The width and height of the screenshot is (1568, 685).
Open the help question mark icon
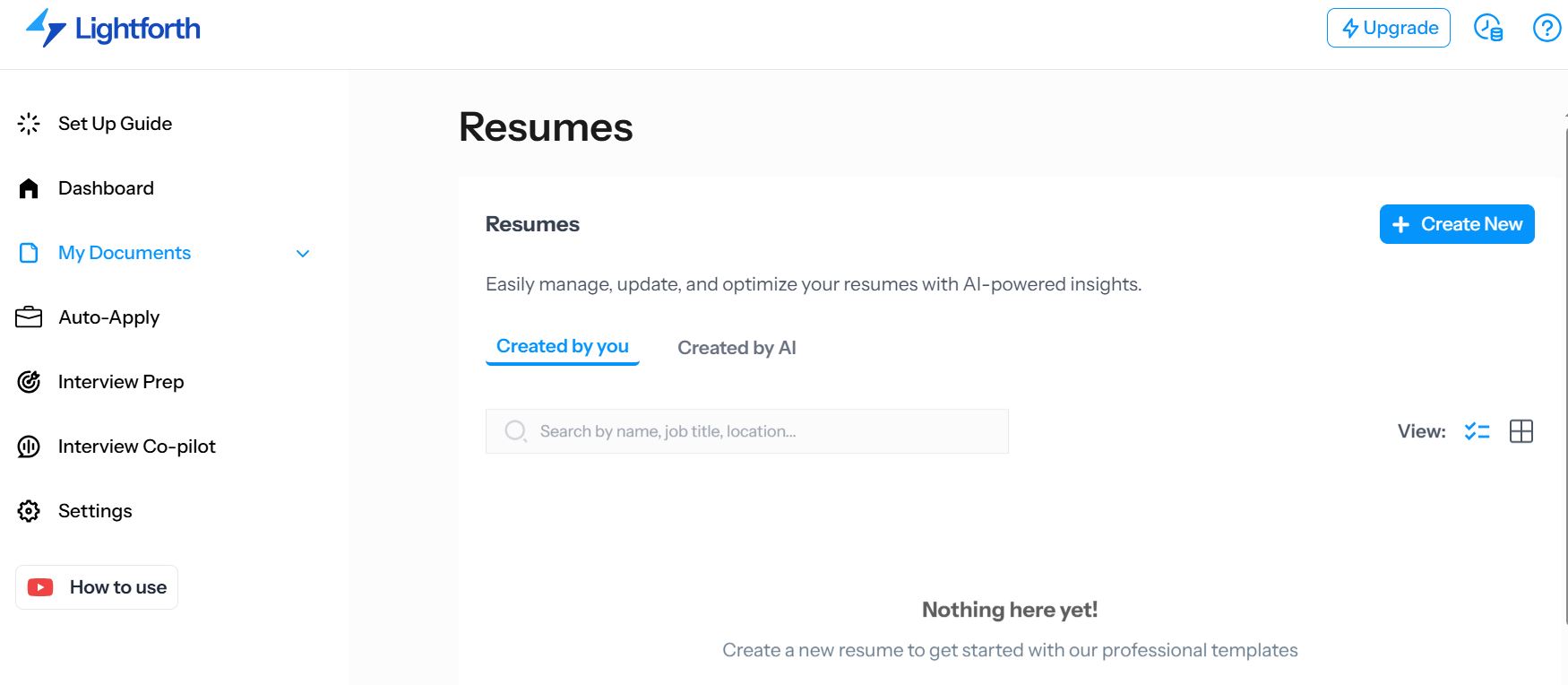click(1546, 28)
